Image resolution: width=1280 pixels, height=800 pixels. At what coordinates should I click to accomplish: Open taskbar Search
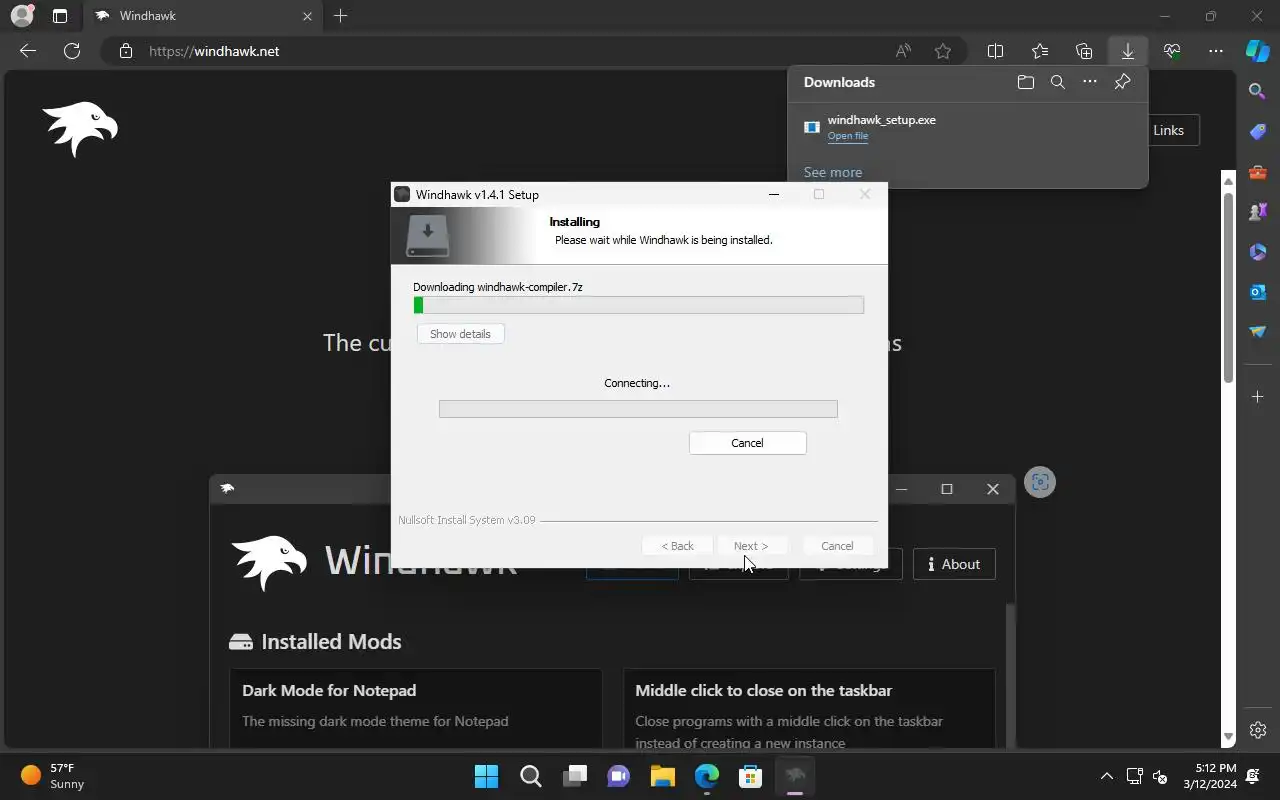531,776
